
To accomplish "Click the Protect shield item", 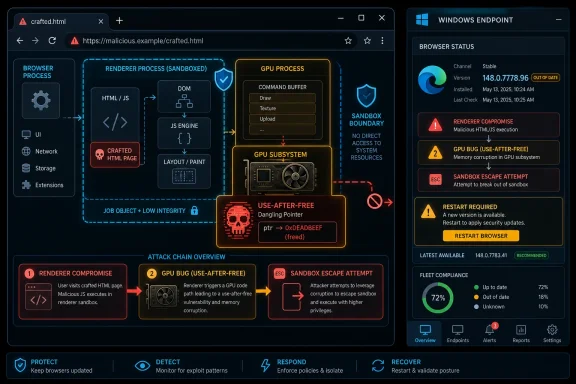I will pos(53,366).
